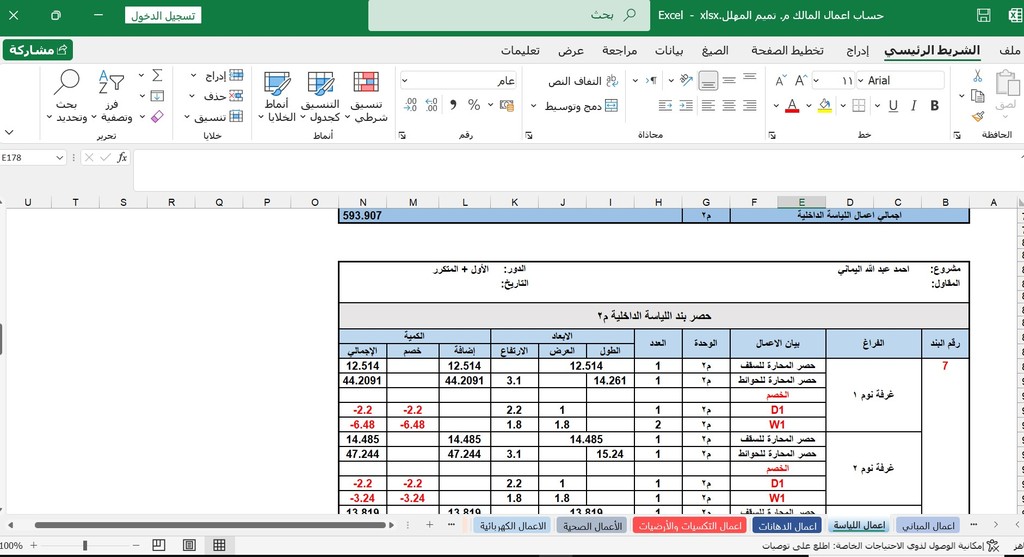Click the percent style icon
Image resolution: width=1024 pixels, height=557 pixels.
[x=473, y=105]
